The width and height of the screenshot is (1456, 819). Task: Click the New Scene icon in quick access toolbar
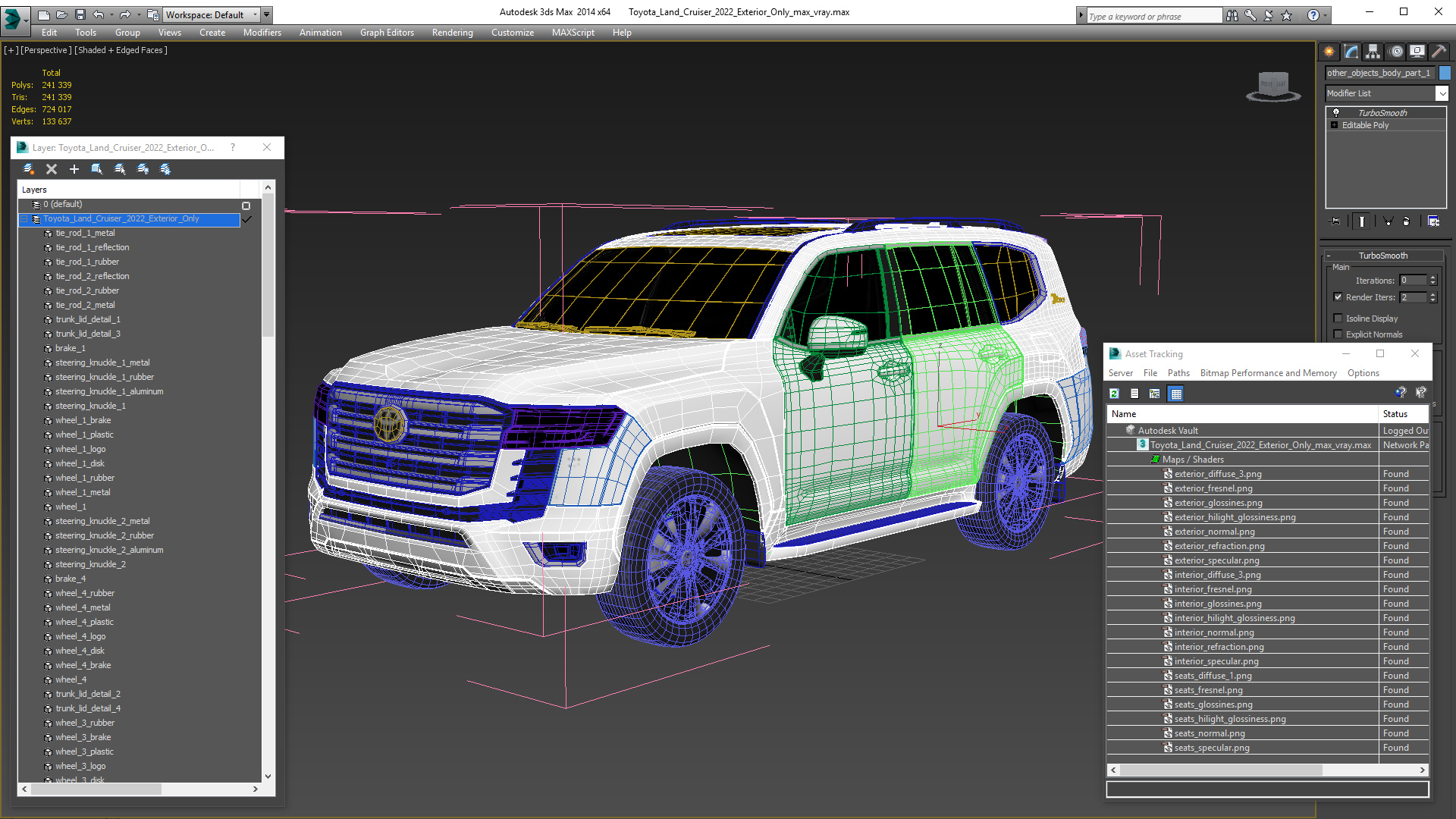pos(44,14)
